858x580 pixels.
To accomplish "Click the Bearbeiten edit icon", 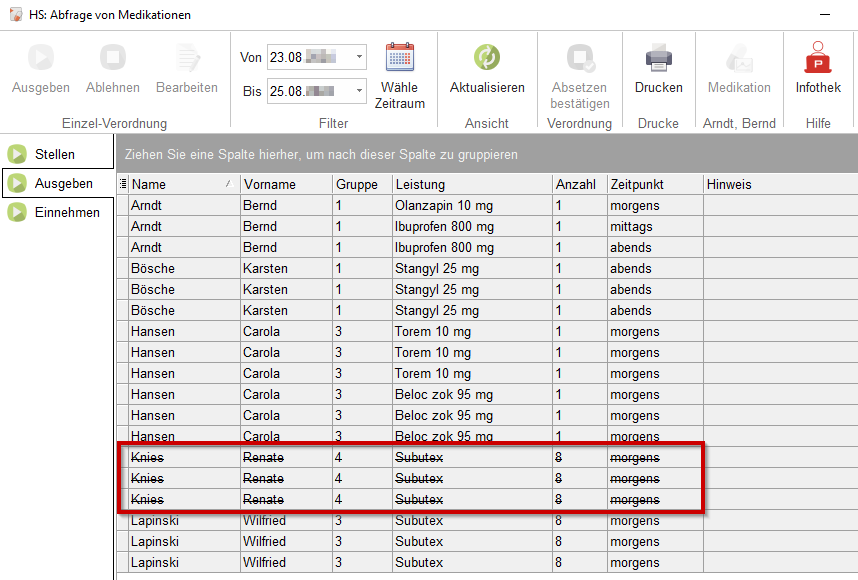I will pyautogui.click(x=186, y=58).
